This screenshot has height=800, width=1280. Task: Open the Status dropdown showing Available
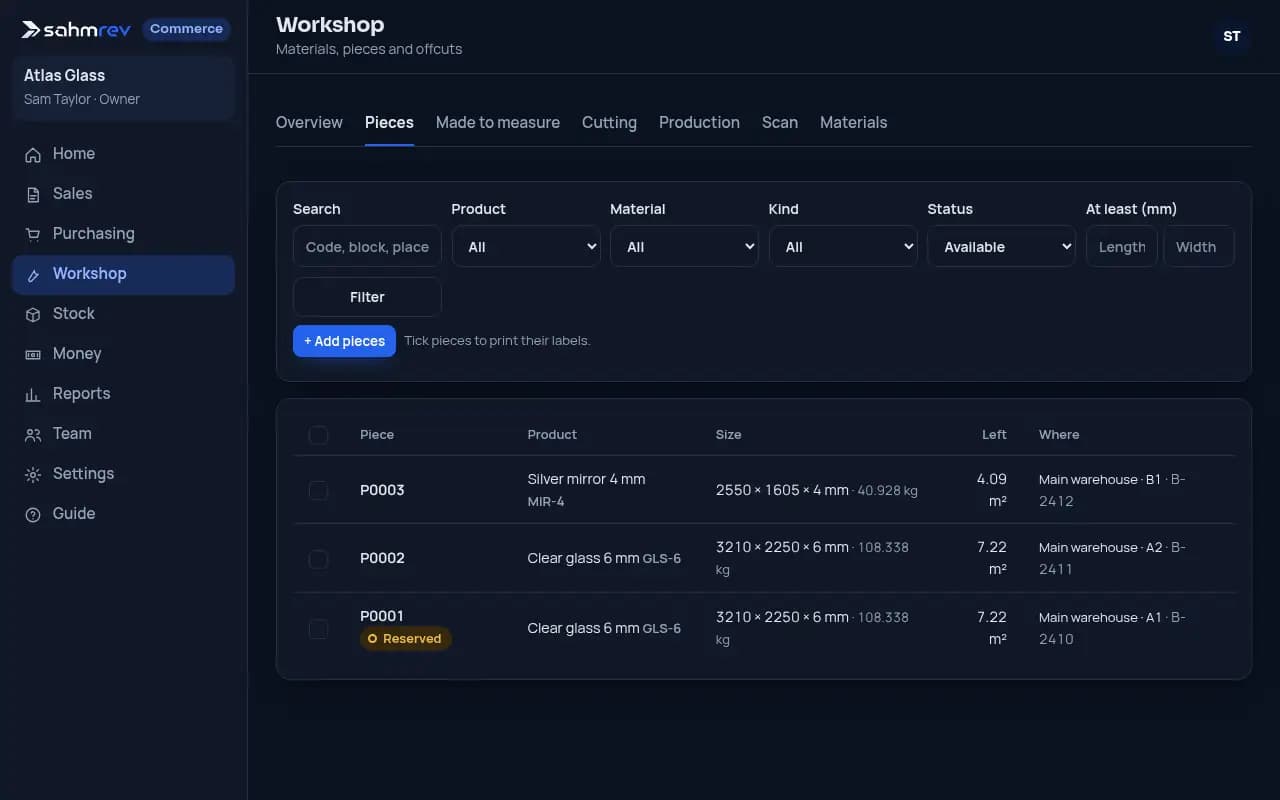pos(1001,247)
